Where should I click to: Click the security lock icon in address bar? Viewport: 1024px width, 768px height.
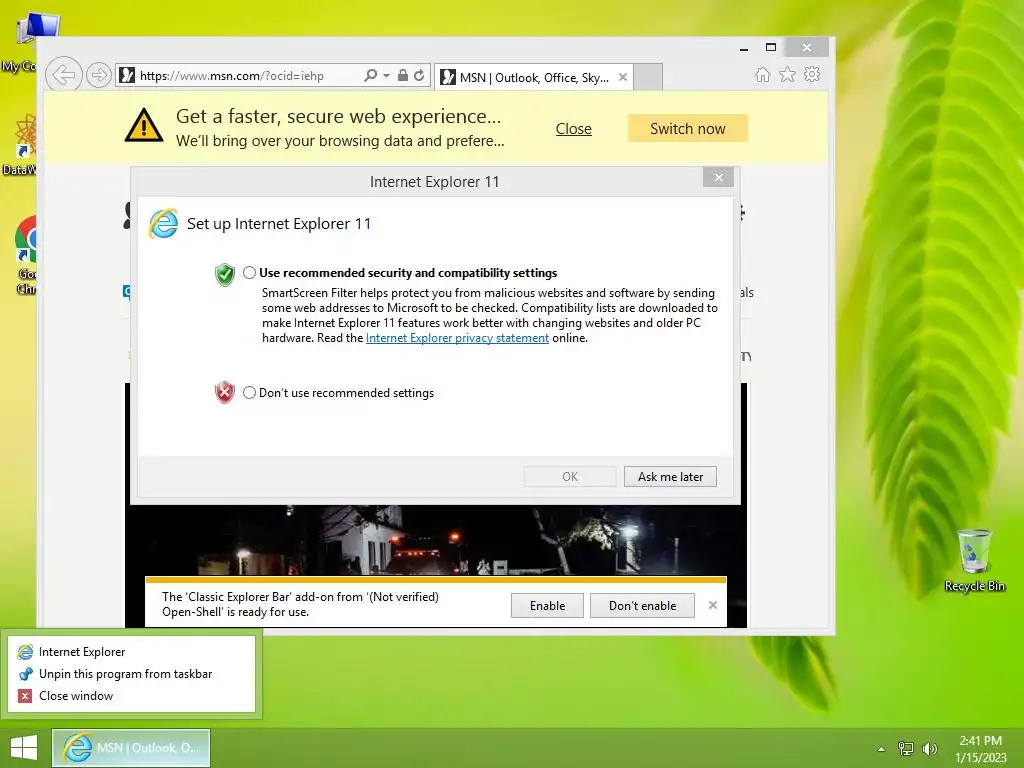403,75
